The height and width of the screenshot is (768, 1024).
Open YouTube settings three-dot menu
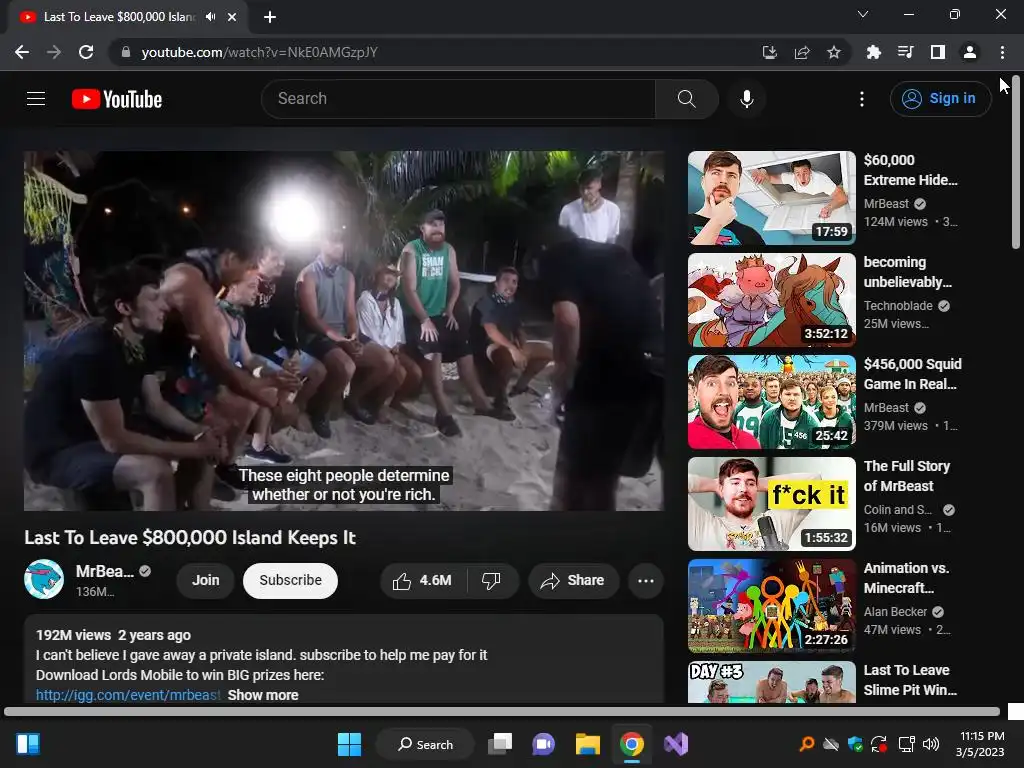(x=861, y=99)
